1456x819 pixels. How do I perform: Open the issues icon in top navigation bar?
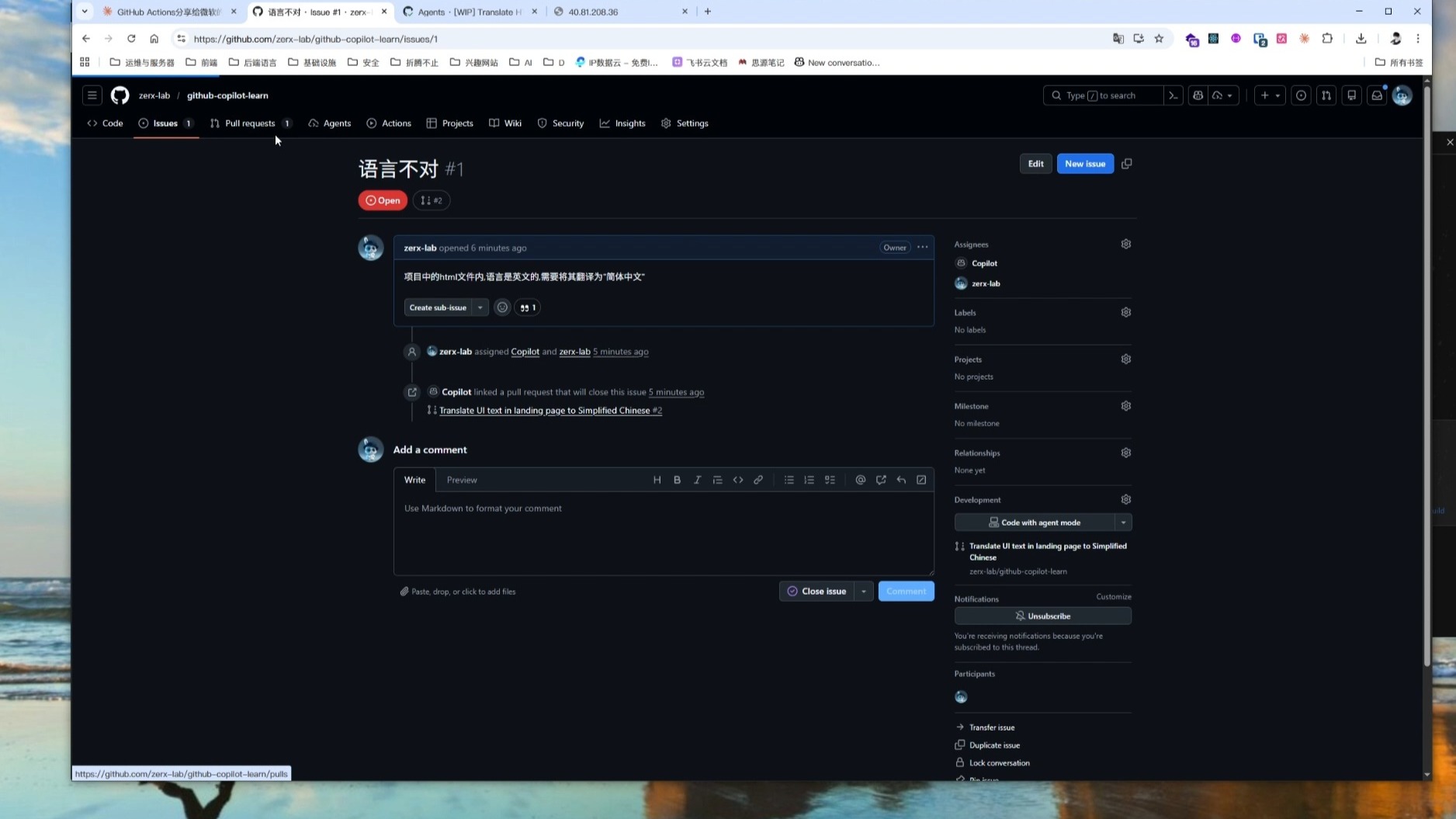click(x=1301, y=95)
